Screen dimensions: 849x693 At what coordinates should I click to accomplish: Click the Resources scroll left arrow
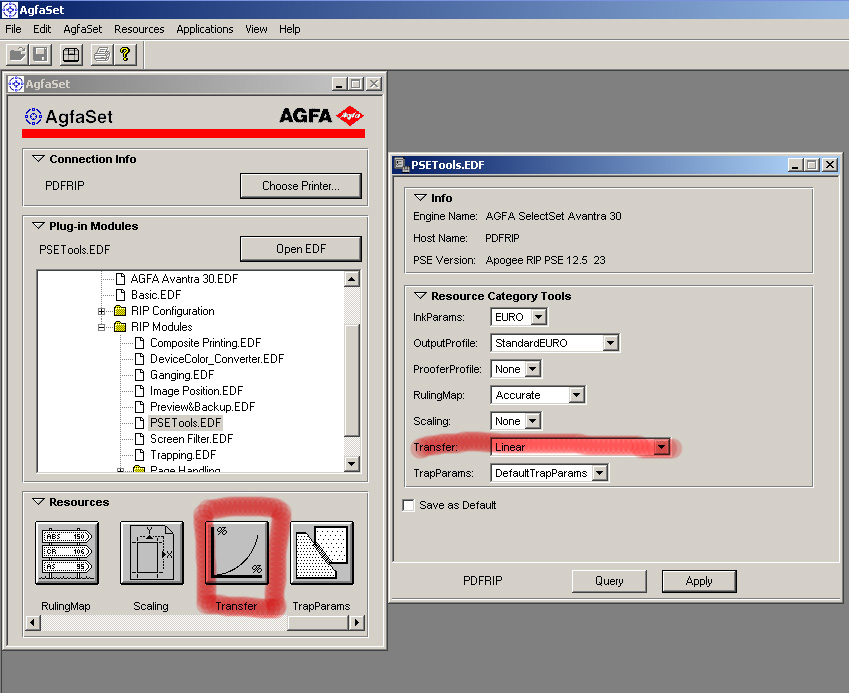point(33,623)
